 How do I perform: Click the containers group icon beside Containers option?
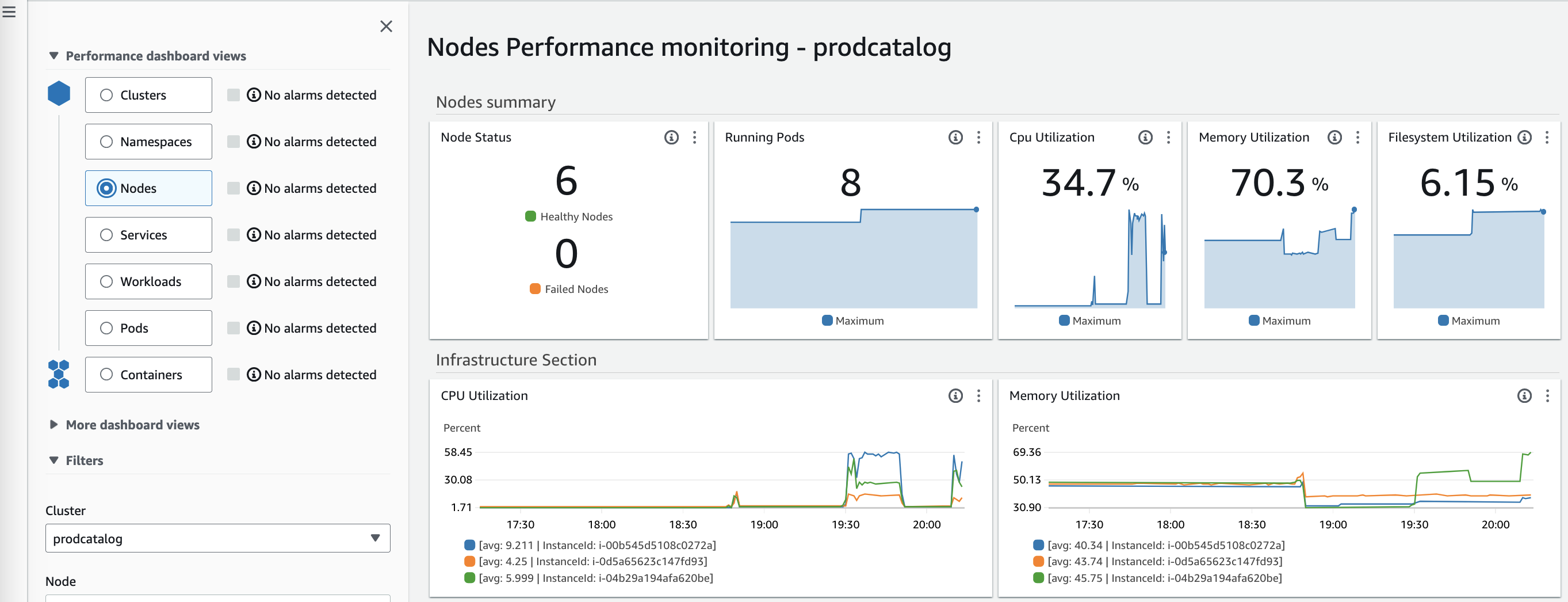[x=59, y=374]
